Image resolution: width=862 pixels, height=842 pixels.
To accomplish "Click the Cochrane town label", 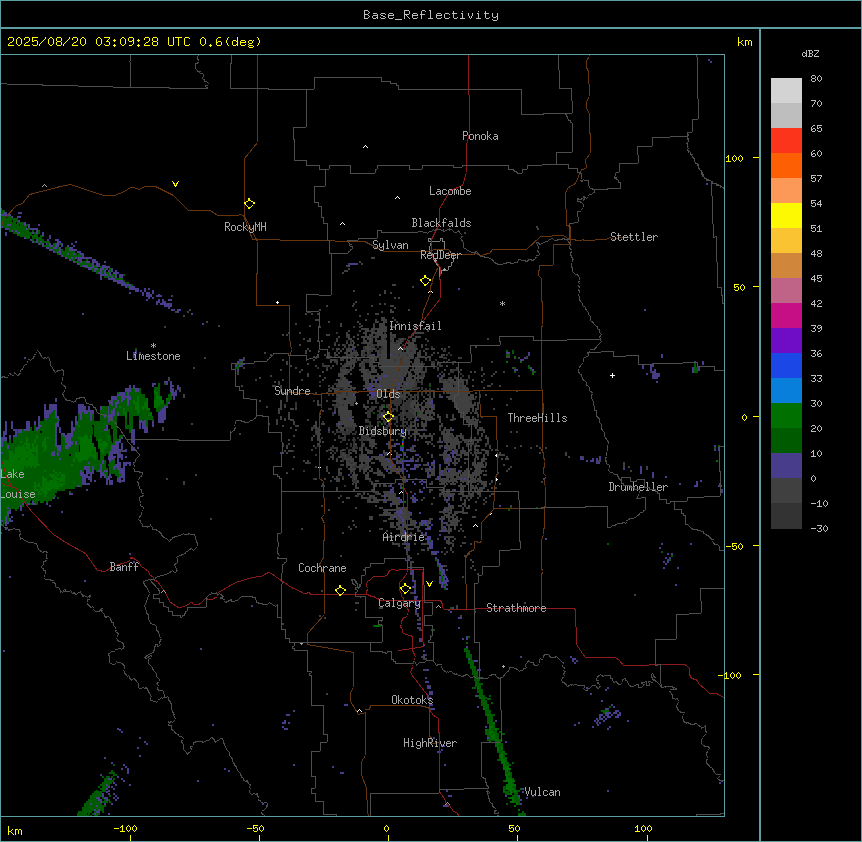I will tap(322, 568).
